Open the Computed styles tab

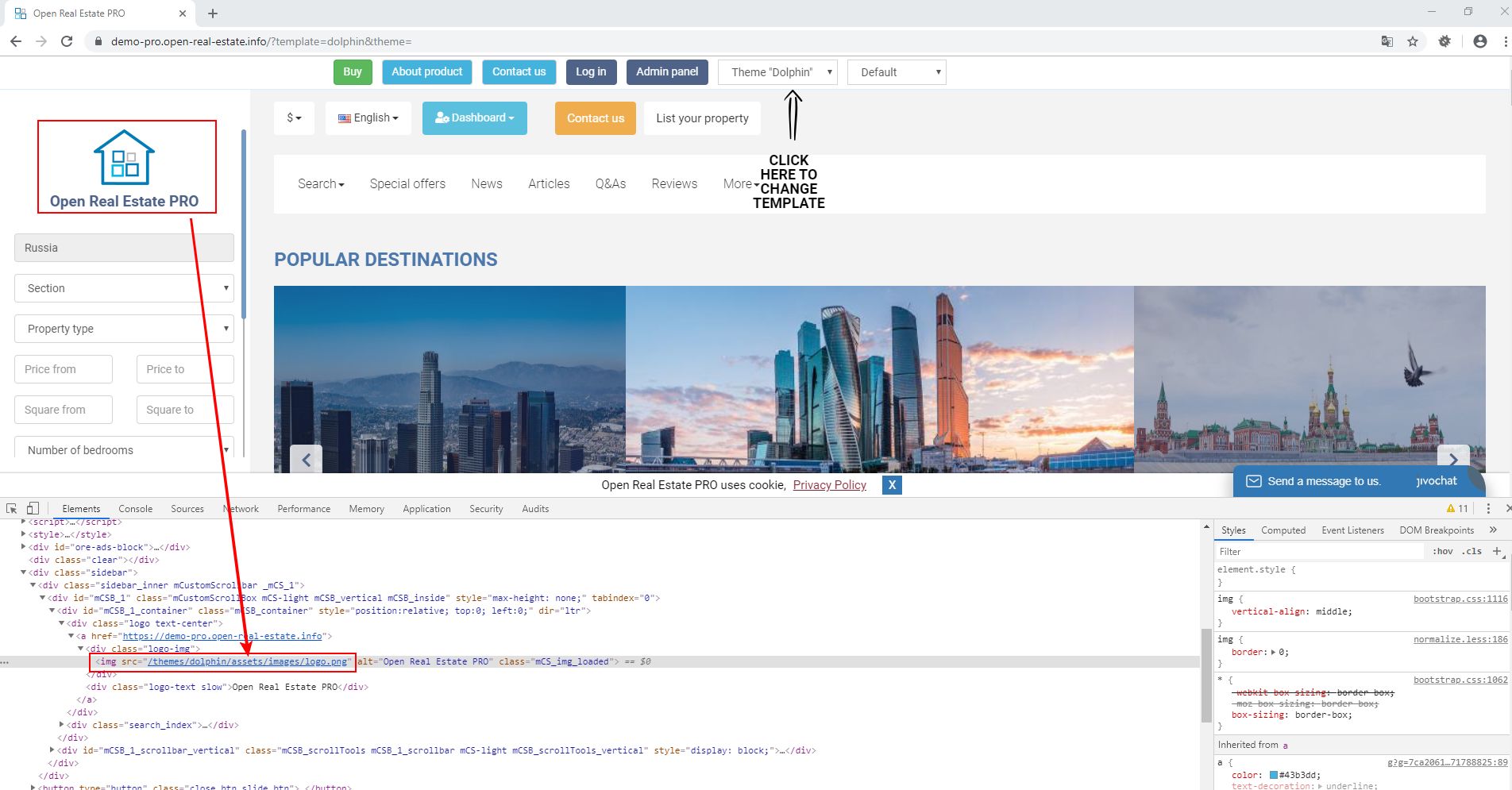(1282, 530)
